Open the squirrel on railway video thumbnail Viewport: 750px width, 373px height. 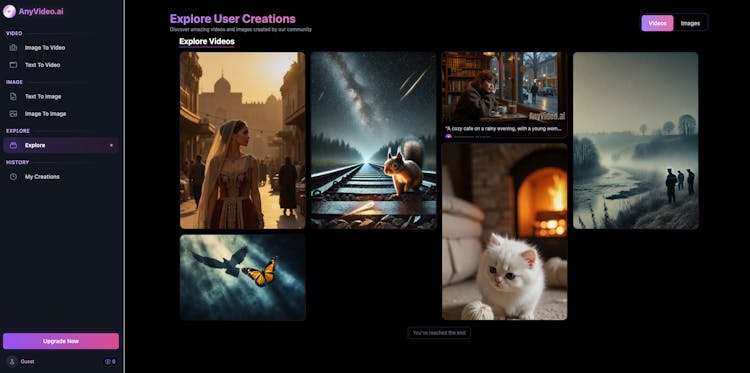click(x=374, y=141)
